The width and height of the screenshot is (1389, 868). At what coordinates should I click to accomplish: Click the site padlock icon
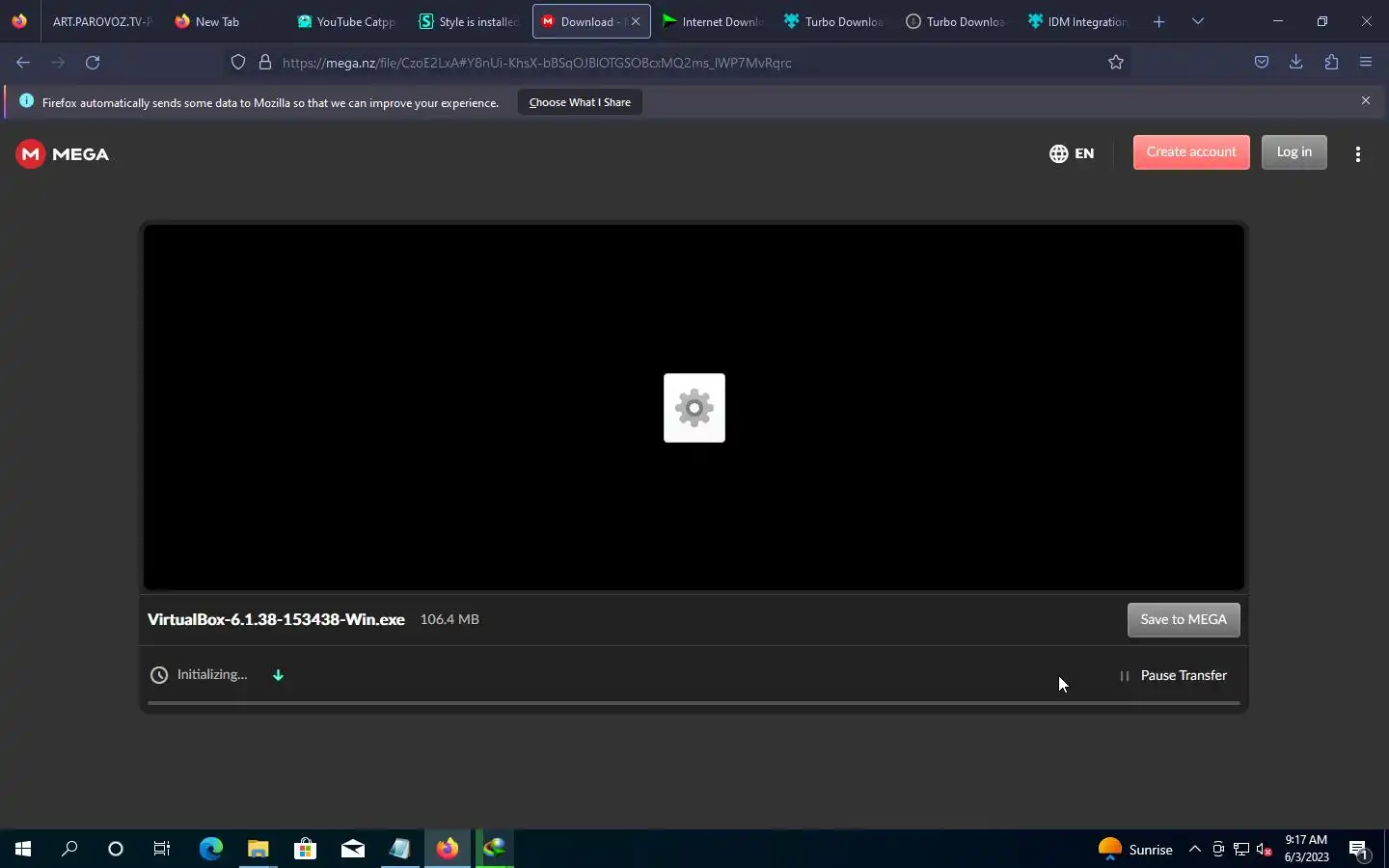265,63
